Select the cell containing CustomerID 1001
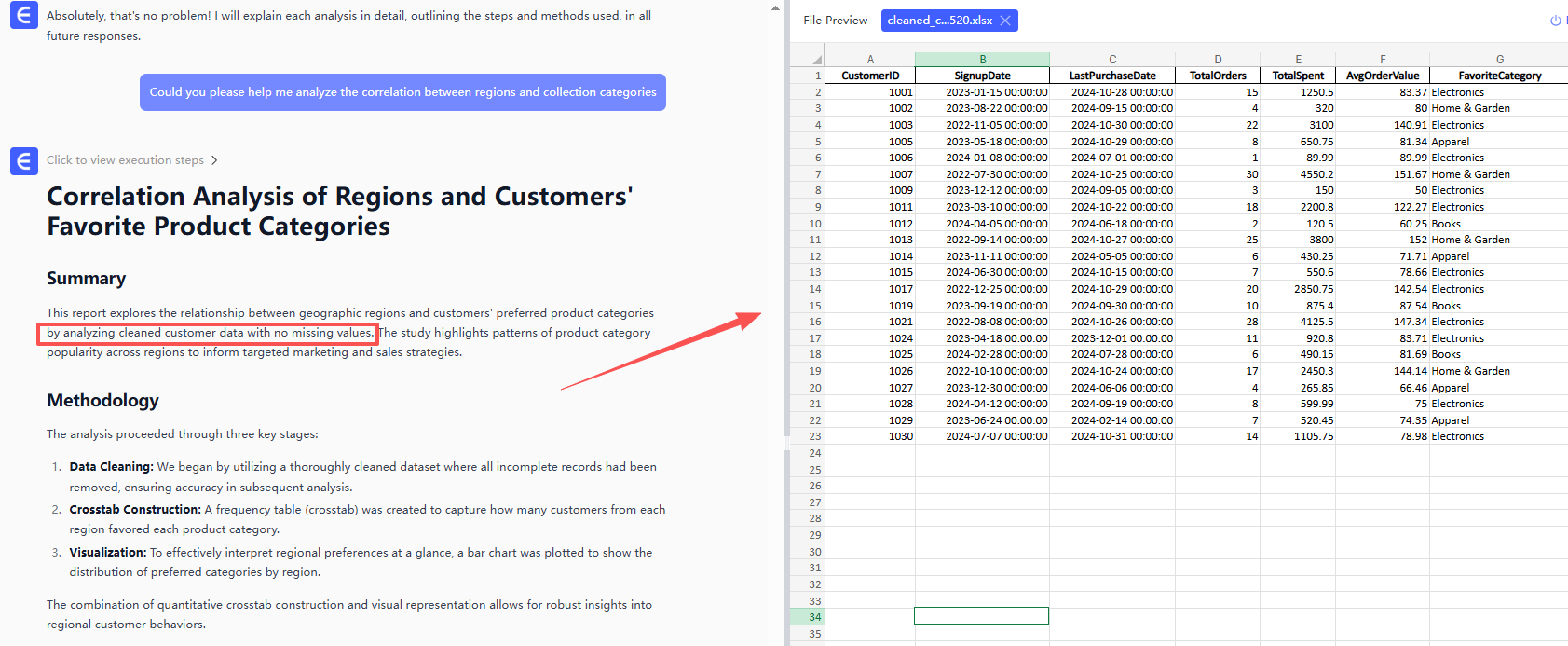Image resolution: width=1568 pixels, height=646 pixels. coord(870,92)
